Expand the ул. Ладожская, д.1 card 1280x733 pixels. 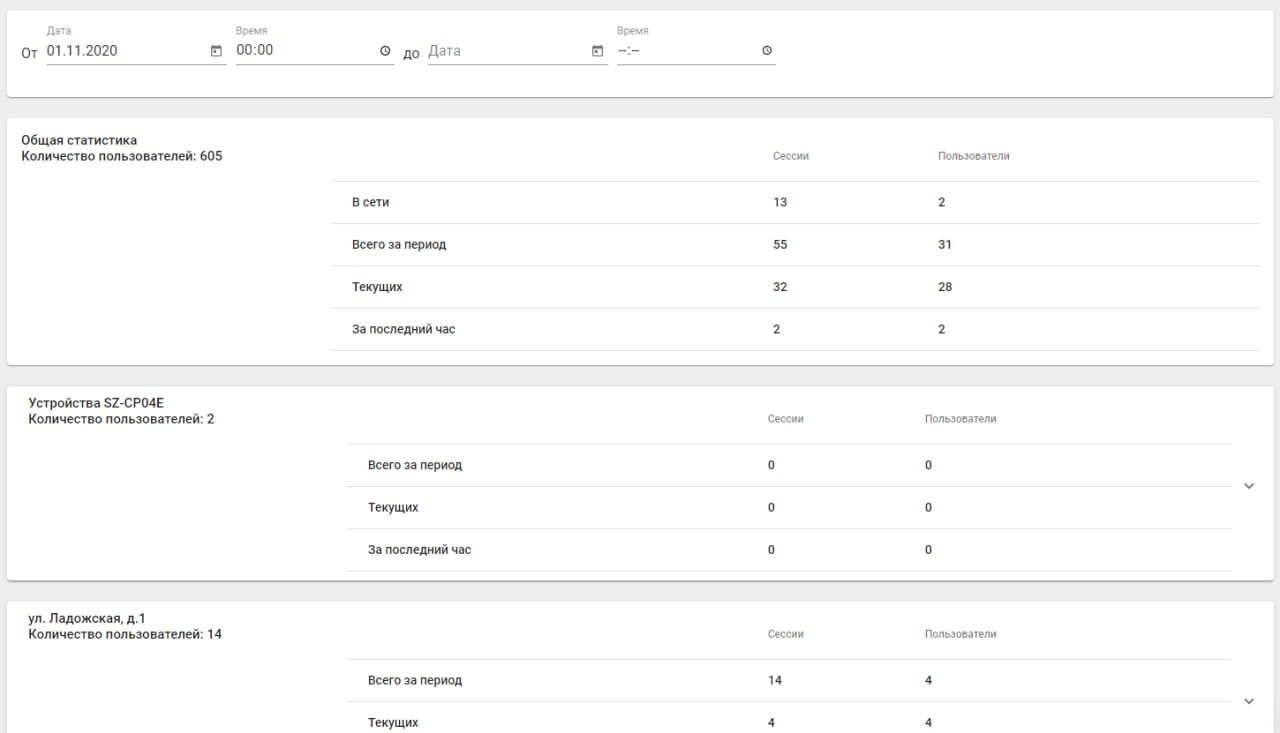(1248, 701)
